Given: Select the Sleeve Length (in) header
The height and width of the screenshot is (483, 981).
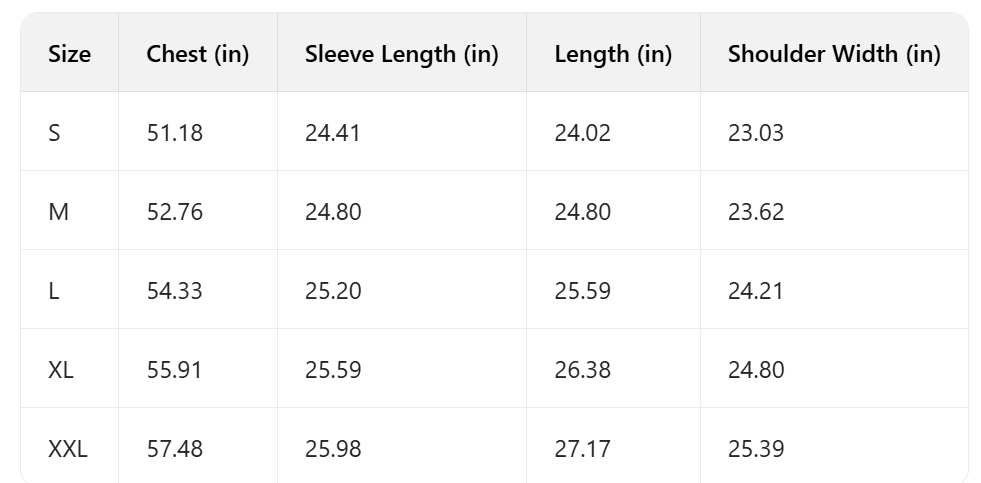Looking at the screenshot, I should point(401,54).
